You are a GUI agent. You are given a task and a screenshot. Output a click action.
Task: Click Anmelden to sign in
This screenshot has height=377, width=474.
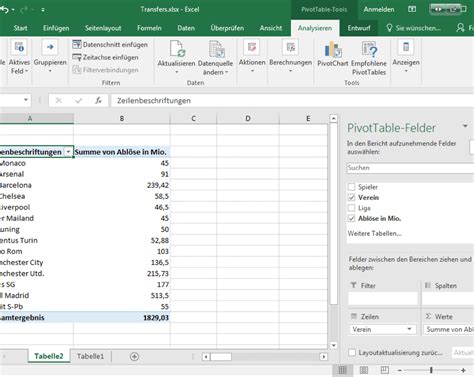tap(379, 9)
